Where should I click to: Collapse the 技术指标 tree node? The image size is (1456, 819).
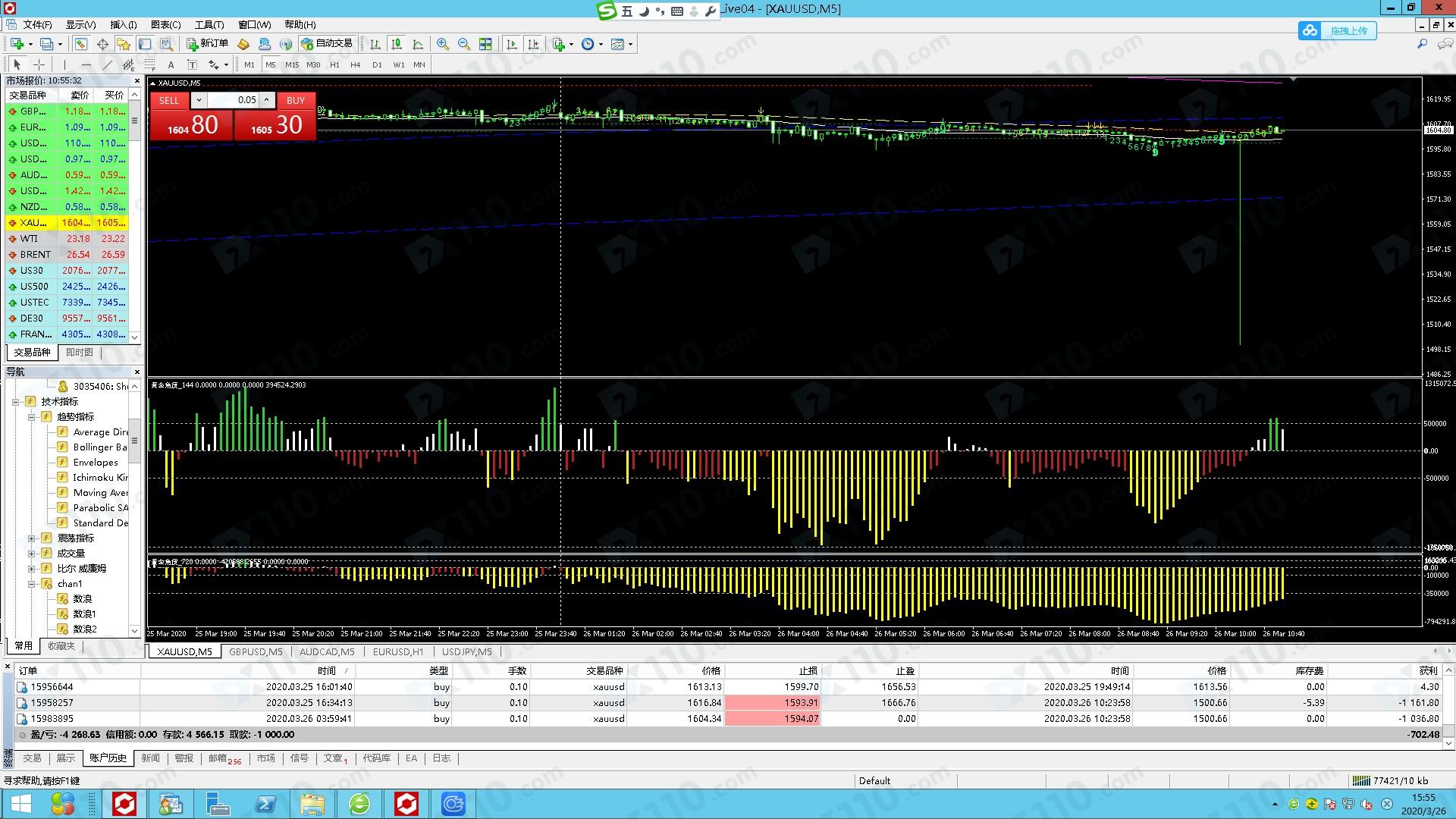(16, 402)
